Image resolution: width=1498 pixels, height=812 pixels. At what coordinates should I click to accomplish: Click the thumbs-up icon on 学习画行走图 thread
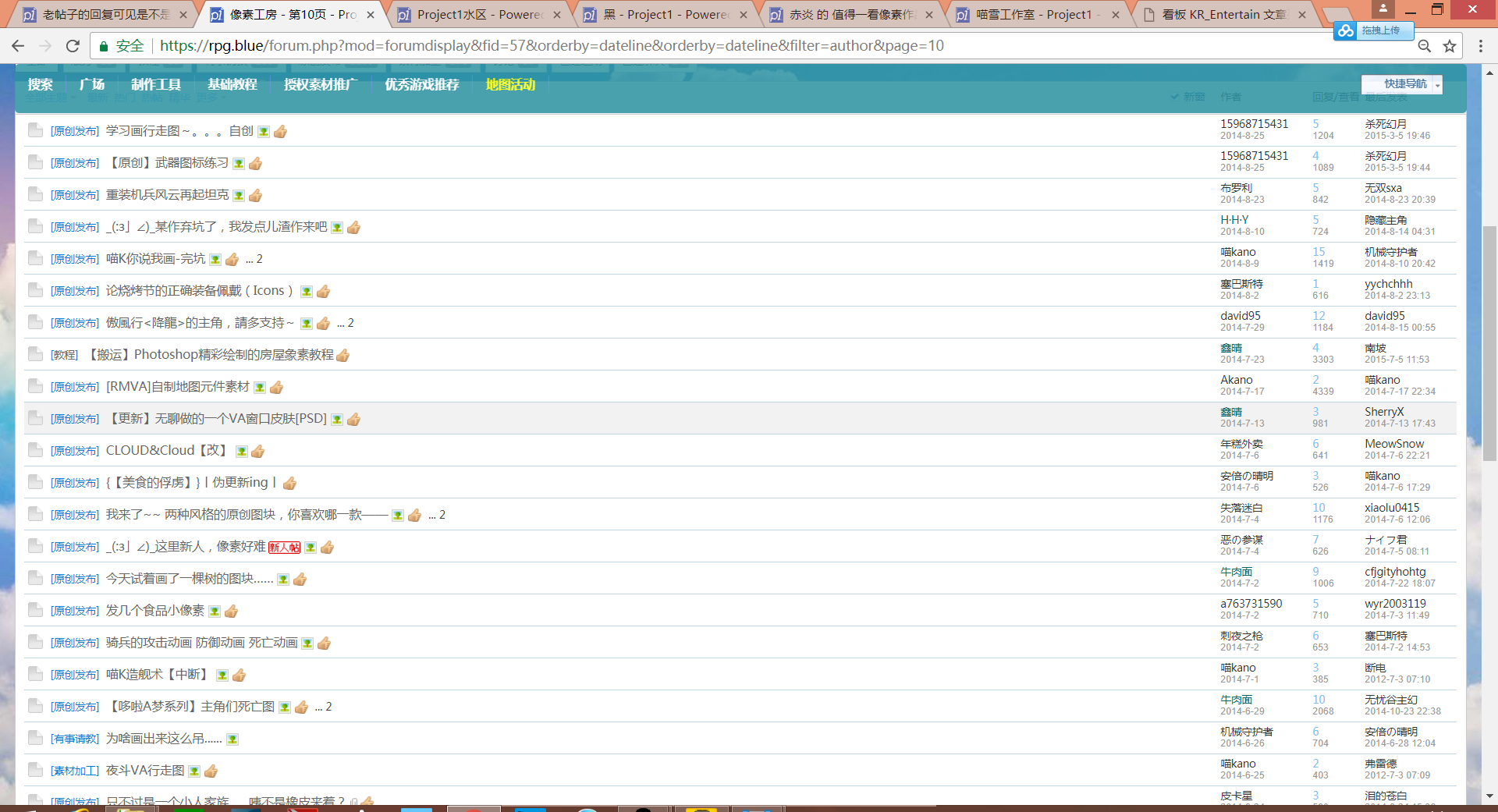[x=280, y=131]
